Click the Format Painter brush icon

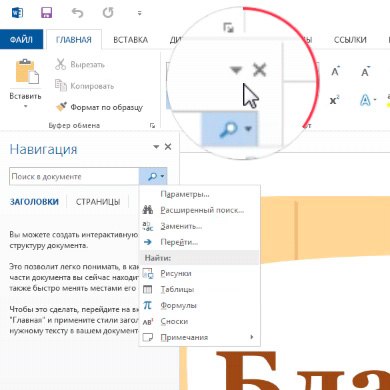point(61,107)
